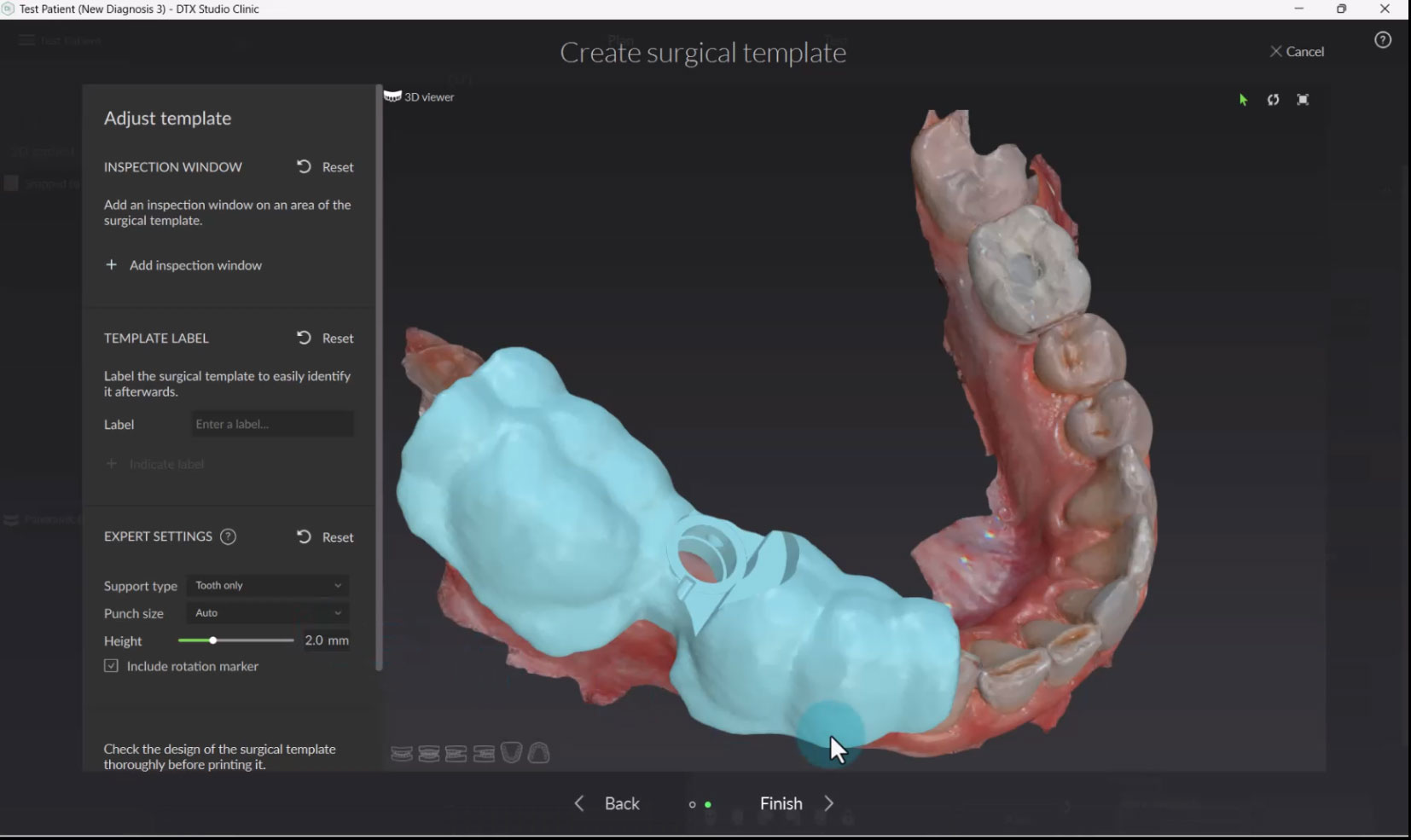Click the 'Create surgical template' title
Viewport: 1411px width, 840px height.
703,53
